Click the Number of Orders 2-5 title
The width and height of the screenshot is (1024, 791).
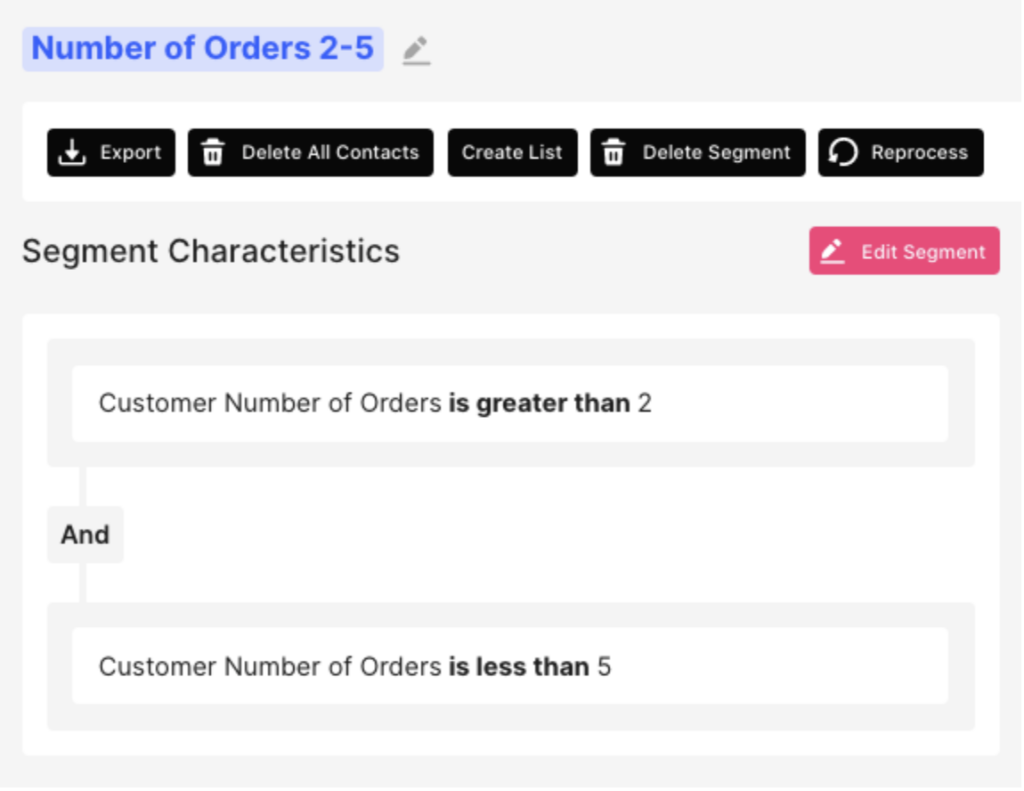pyautogui.click(x=203, y=49)
